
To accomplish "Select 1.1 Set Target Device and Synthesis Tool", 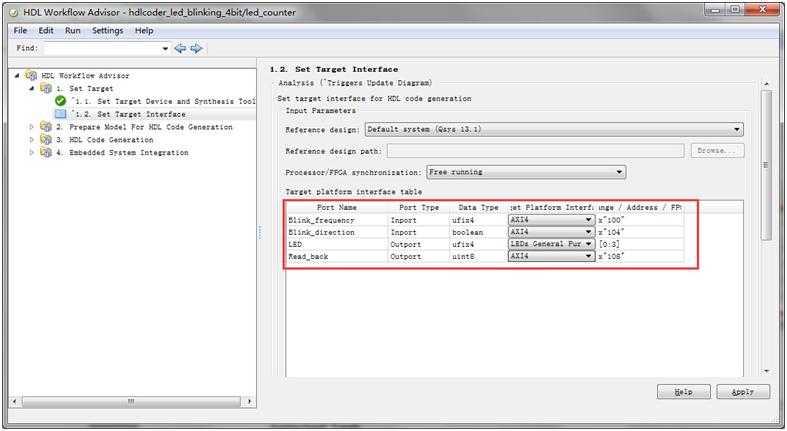I will pyautogui.click(x=164, y=101).
